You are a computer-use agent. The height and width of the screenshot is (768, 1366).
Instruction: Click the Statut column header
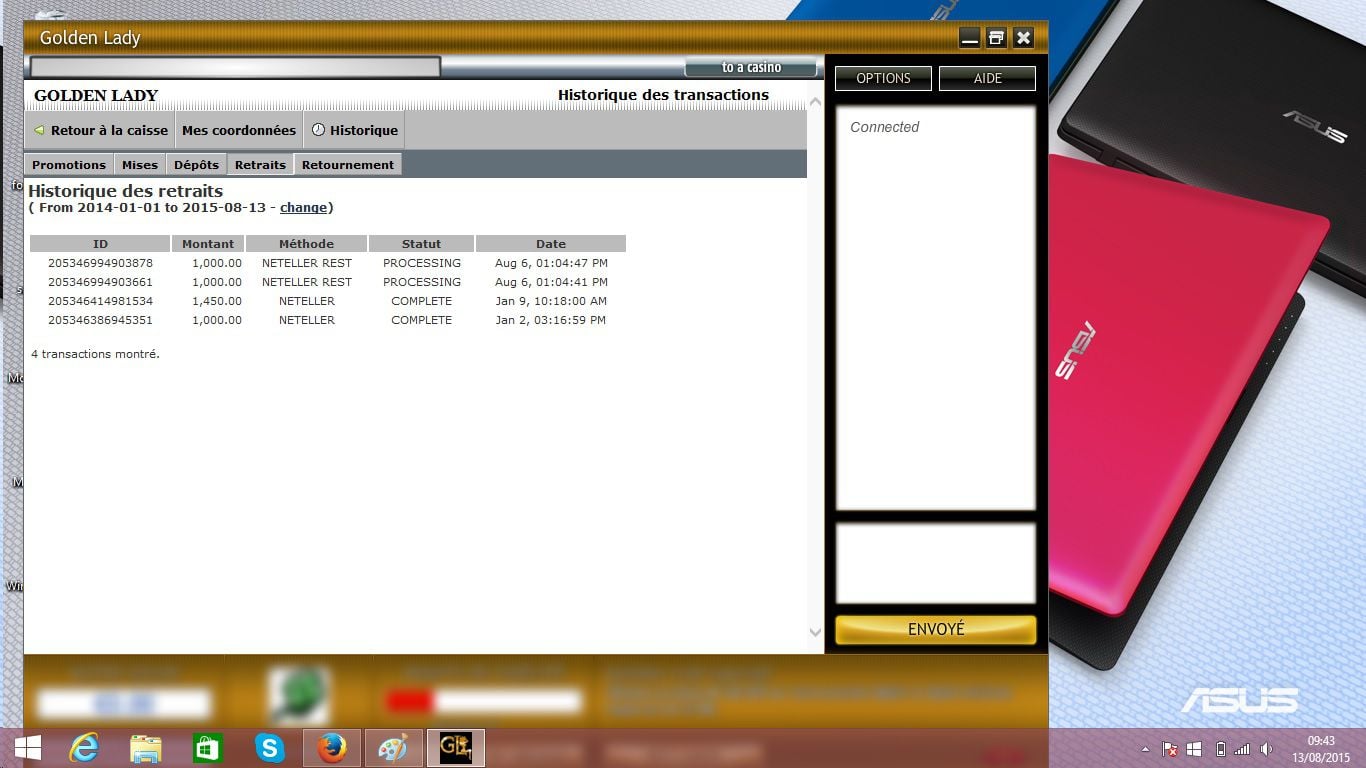click(x=421, y=244)
